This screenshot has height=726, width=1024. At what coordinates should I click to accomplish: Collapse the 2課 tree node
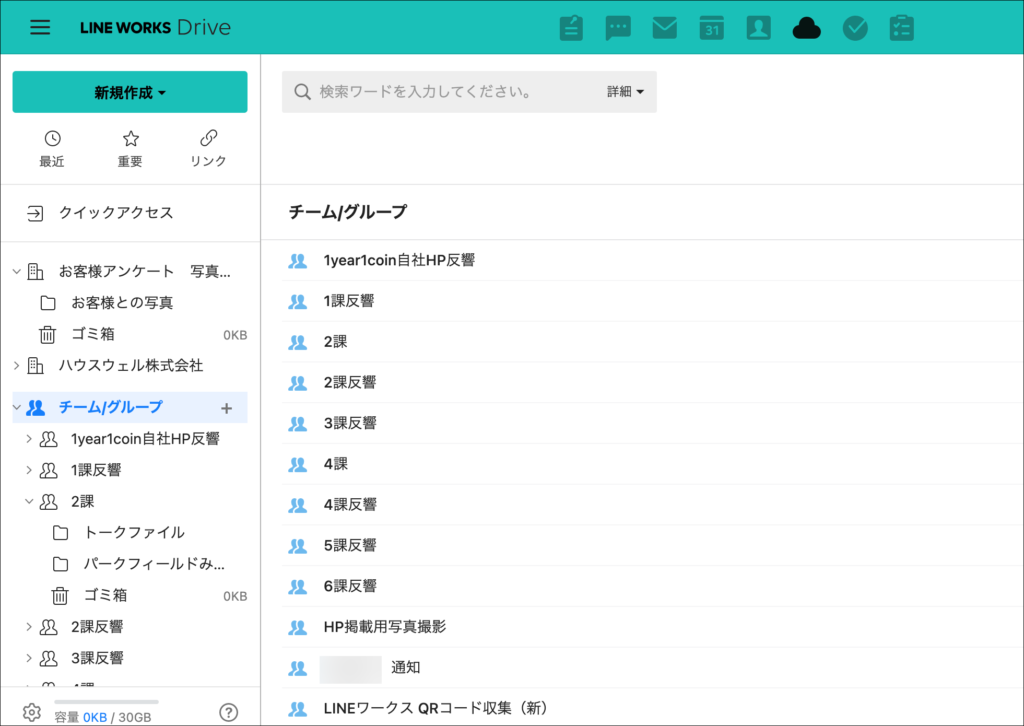(x=29, y=502)
